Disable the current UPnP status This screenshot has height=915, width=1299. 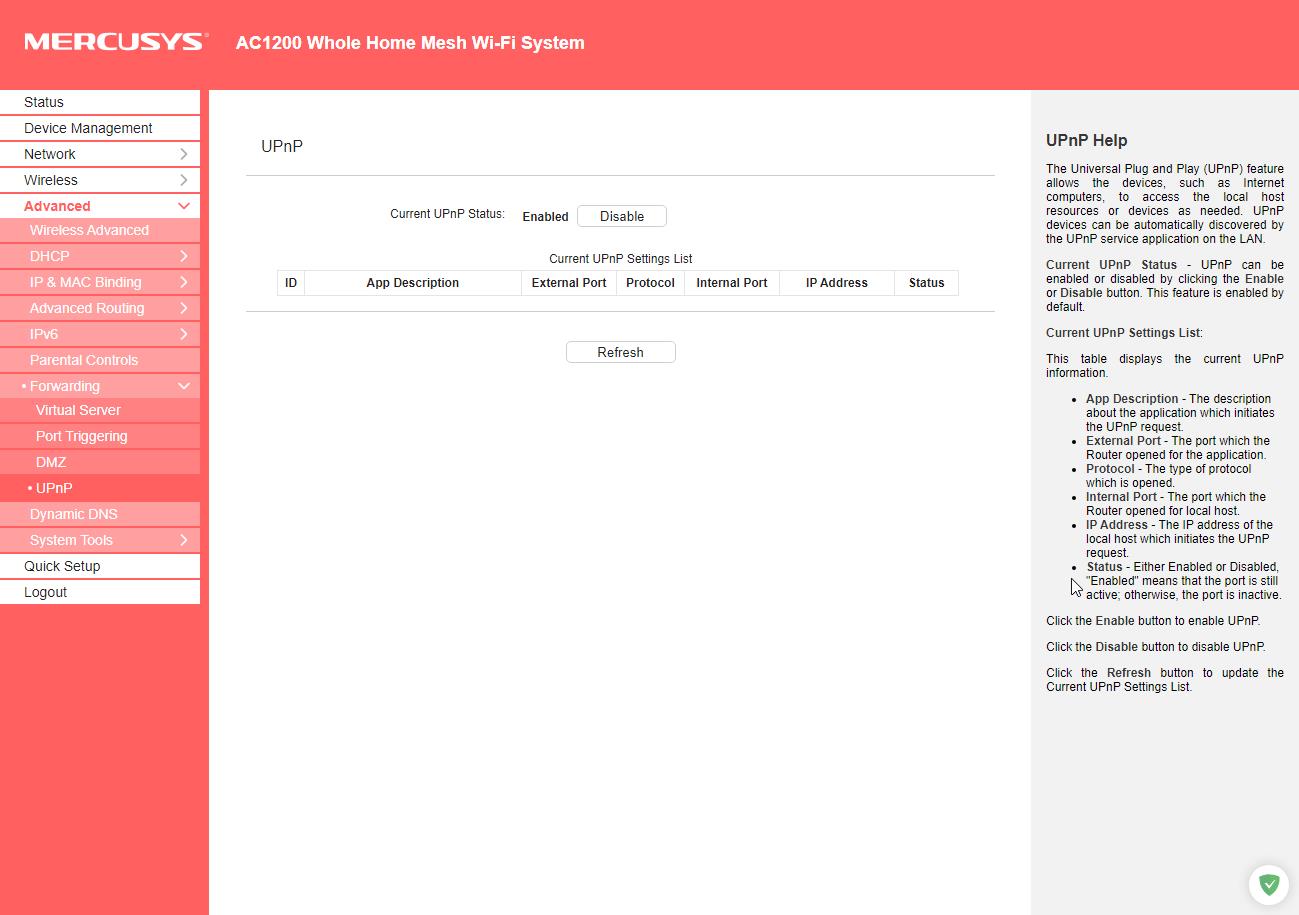click(x=621, y=217)
